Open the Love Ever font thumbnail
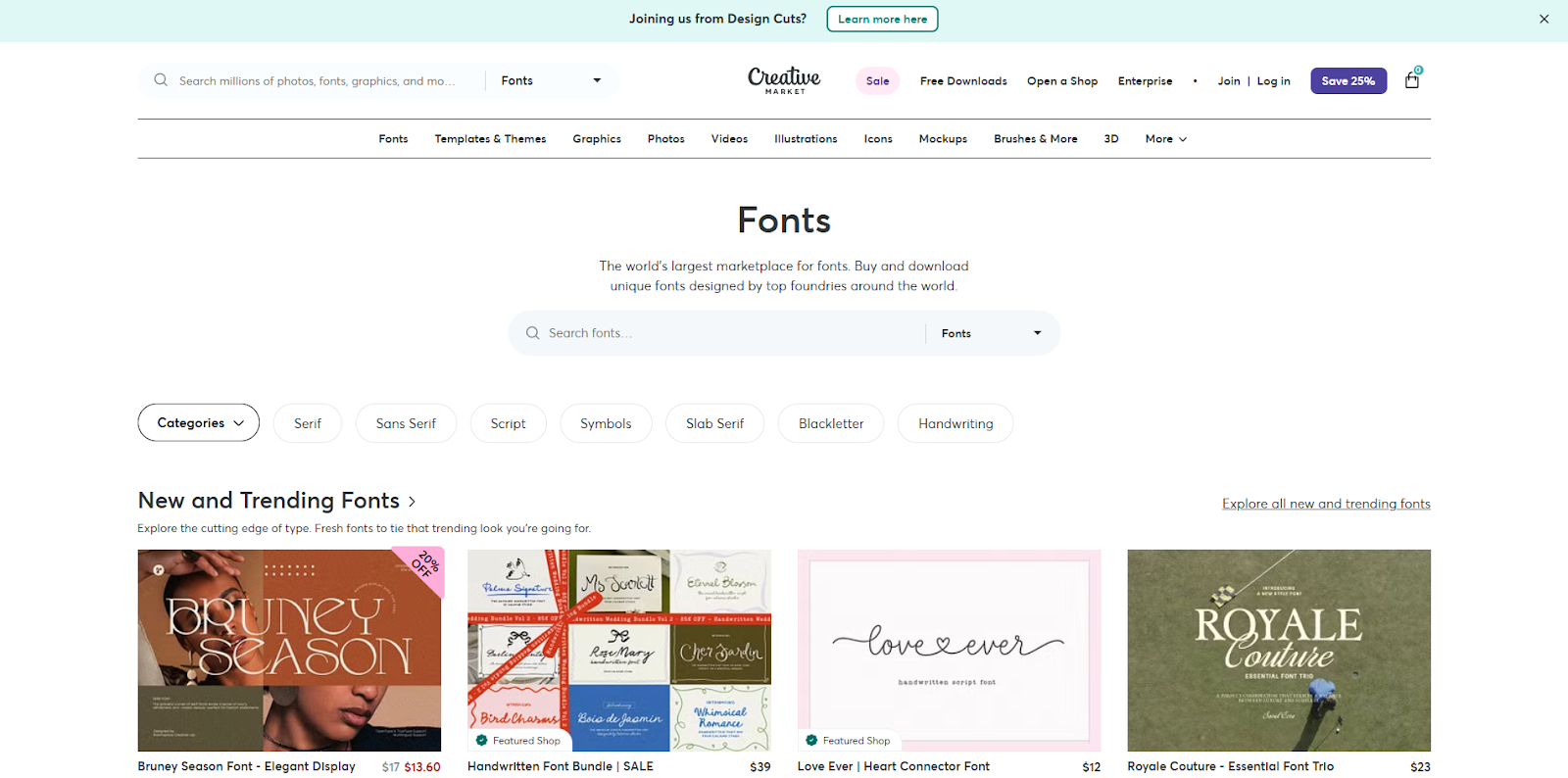This screenshot has width=1568, height=778. [x=949, y=651]
